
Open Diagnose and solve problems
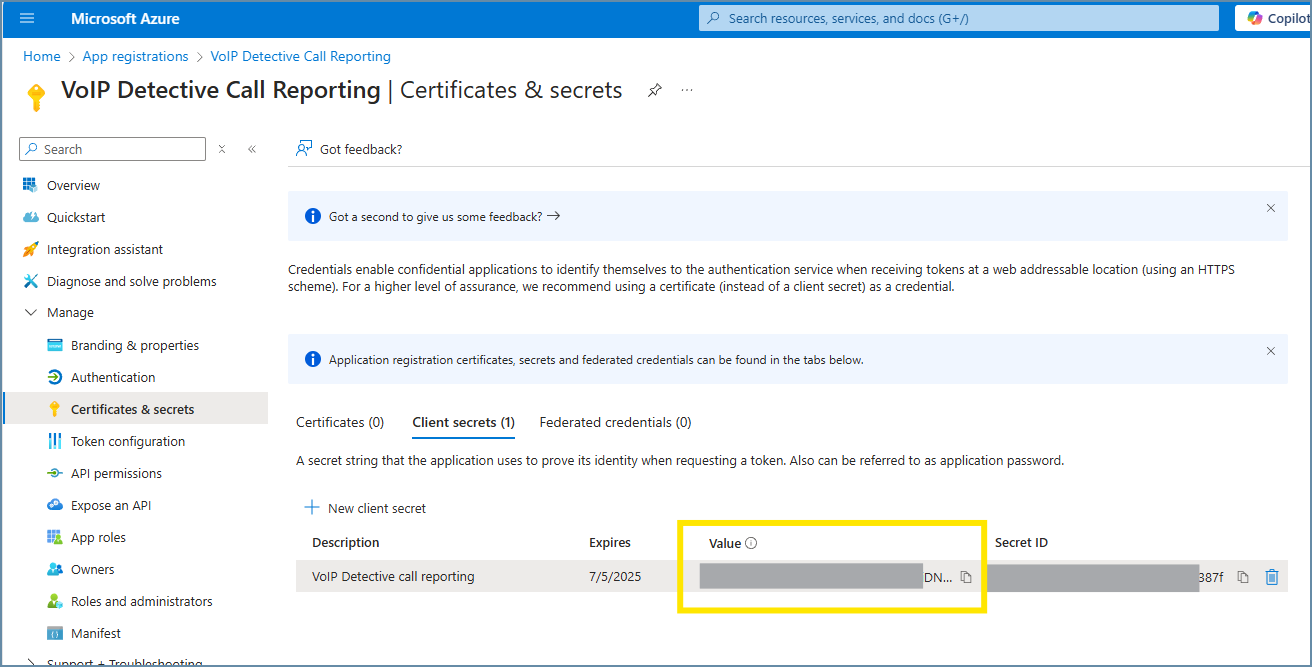[132, 281]
